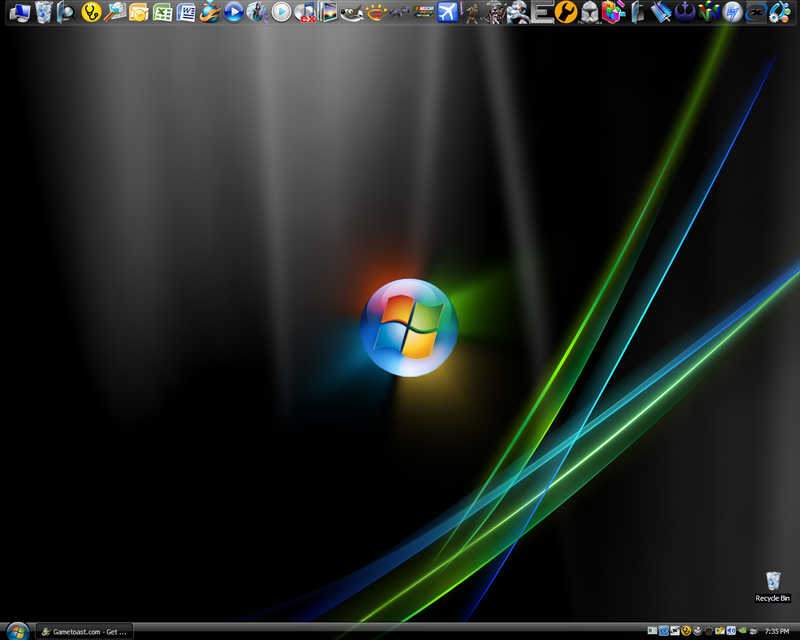Launch the CD icon with red 'ex'
This screenshot has height=640, width=800.
pos(305,12)
